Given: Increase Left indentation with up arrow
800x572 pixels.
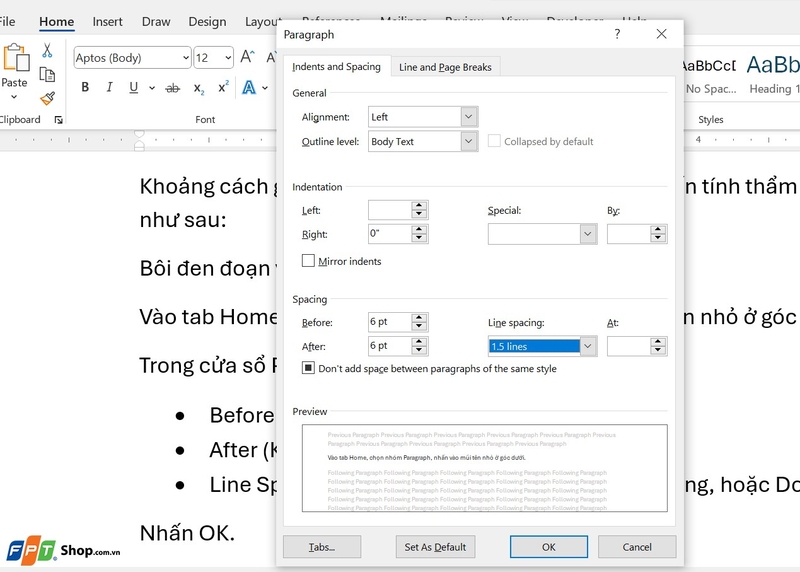Looking at the screenshot, I should (x=419, y=205).
